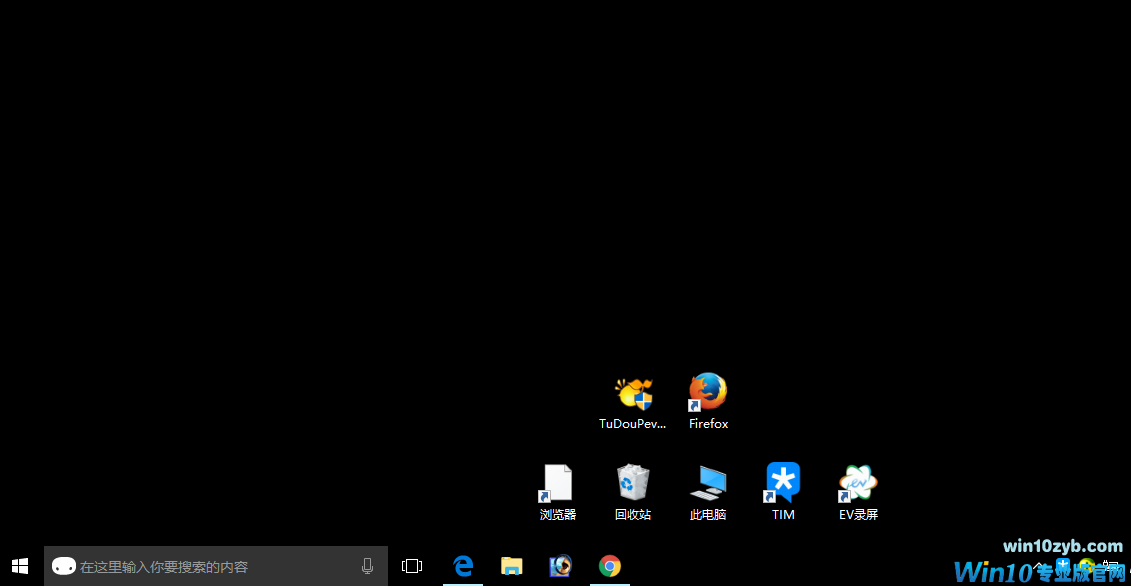Open File Explorer from the taskbar
Screen dimensions: 1131x586
click(x=512, y=566)
